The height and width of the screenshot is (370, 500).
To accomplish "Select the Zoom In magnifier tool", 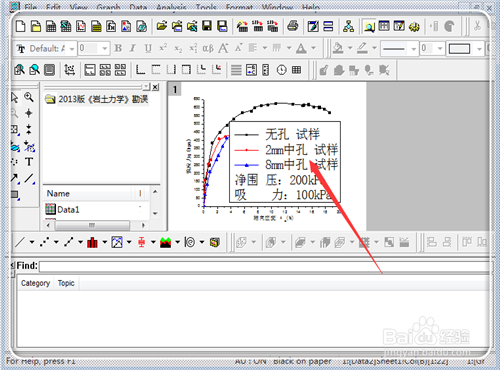I will [29, 98].
